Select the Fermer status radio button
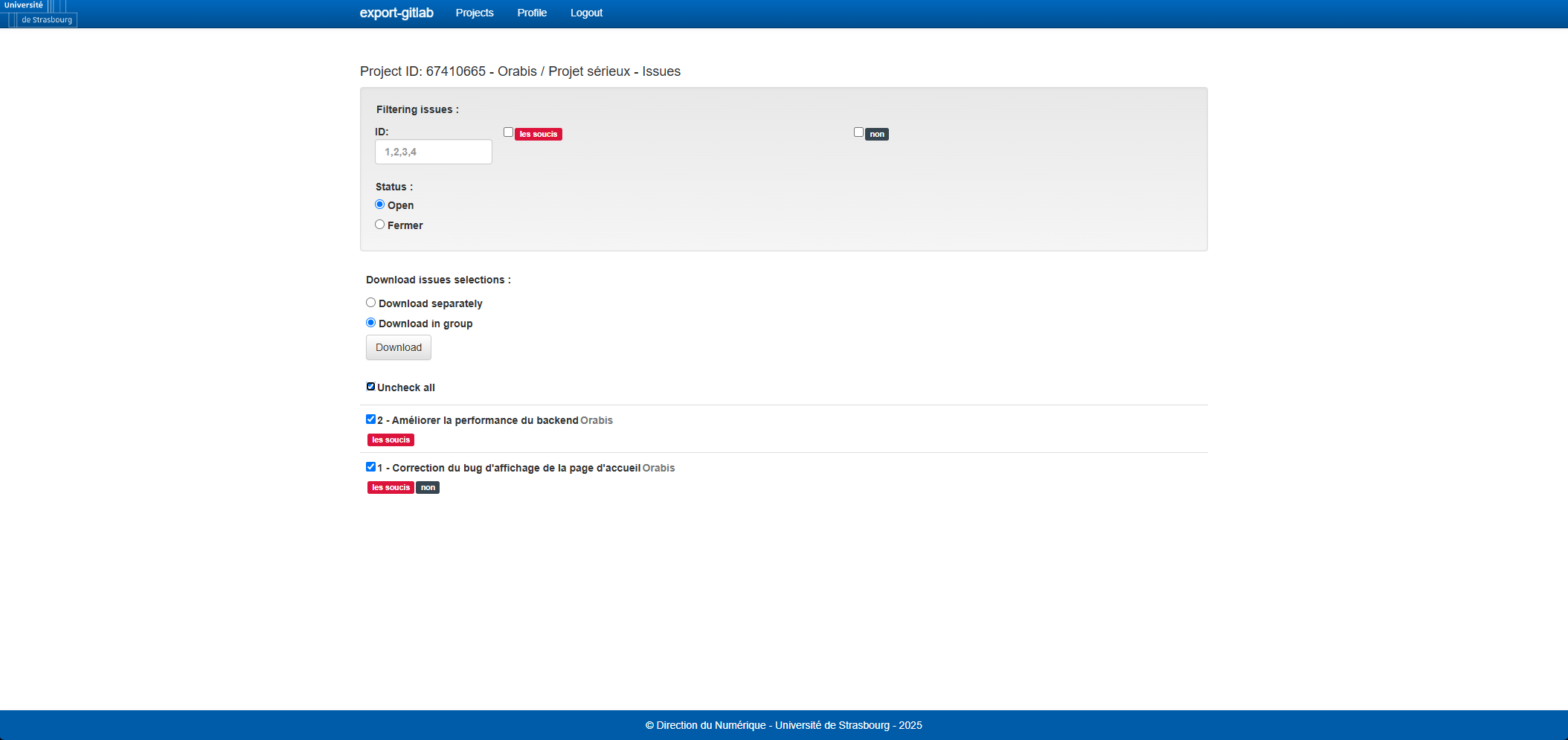The height and width of the screenshot is (740, 1568). (380, 225)
